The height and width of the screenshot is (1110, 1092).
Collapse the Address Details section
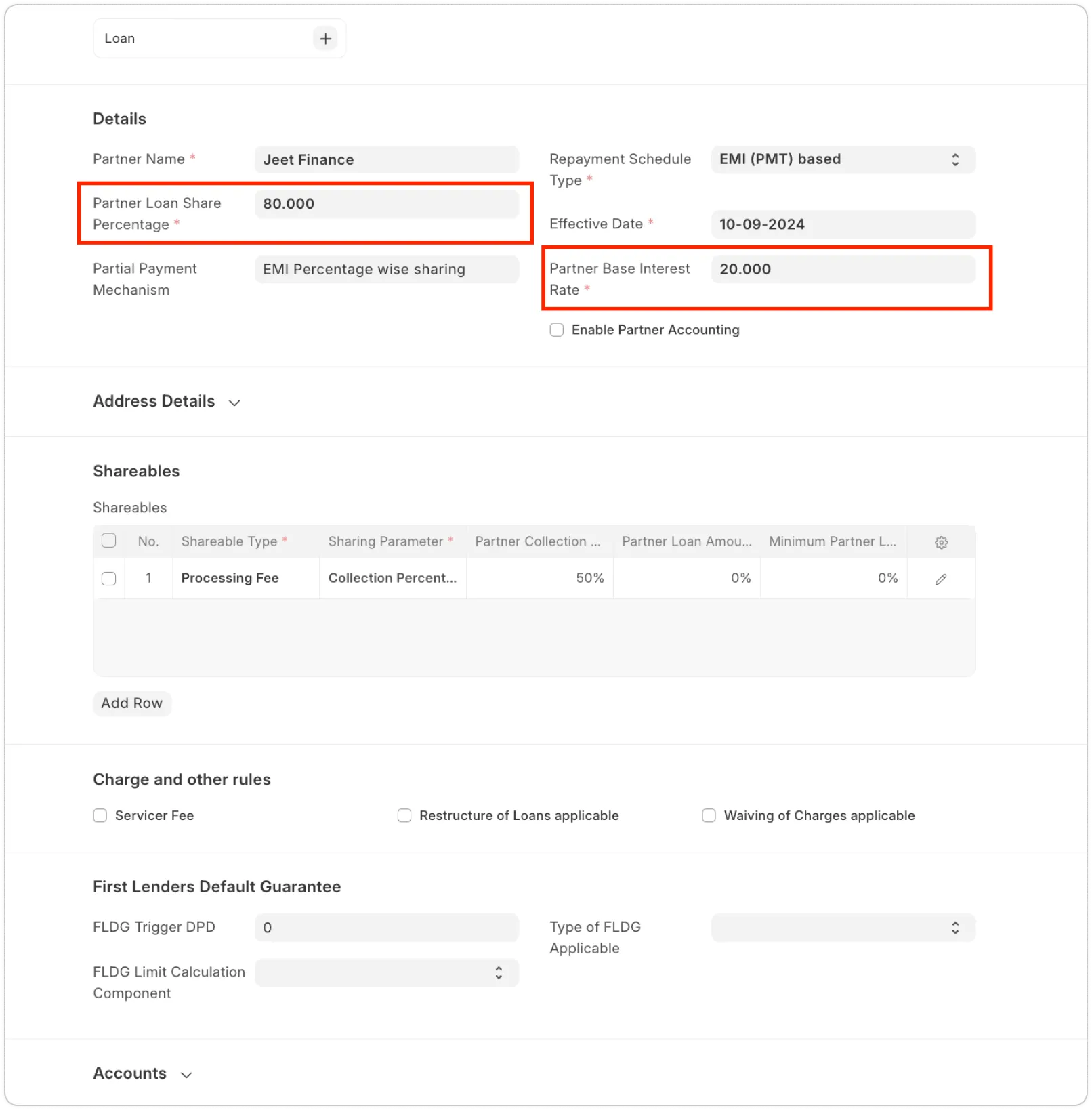pyautogui.click(x=234, y=402)
